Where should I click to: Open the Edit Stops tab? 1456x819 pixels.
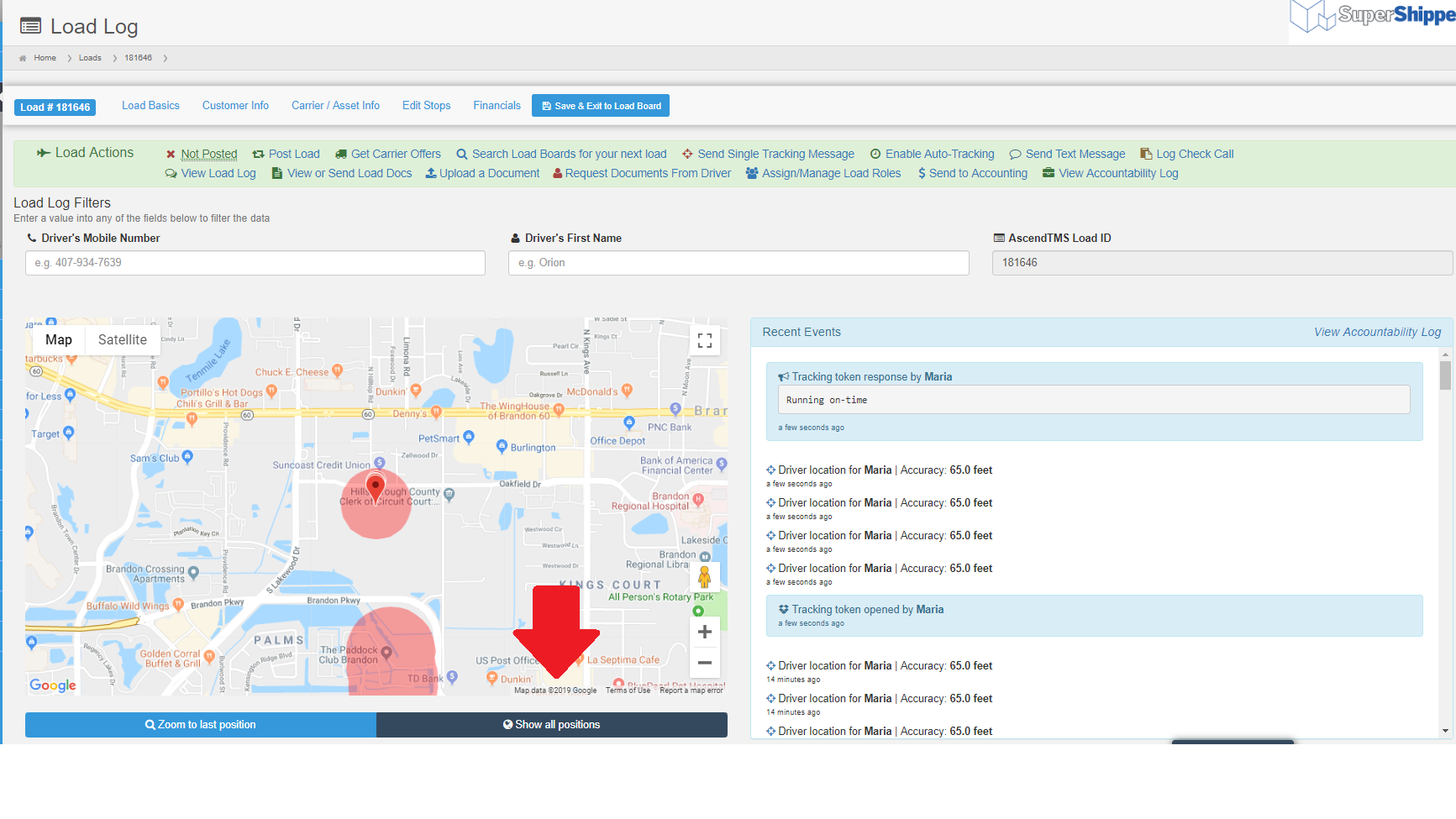tap(426, 106)
